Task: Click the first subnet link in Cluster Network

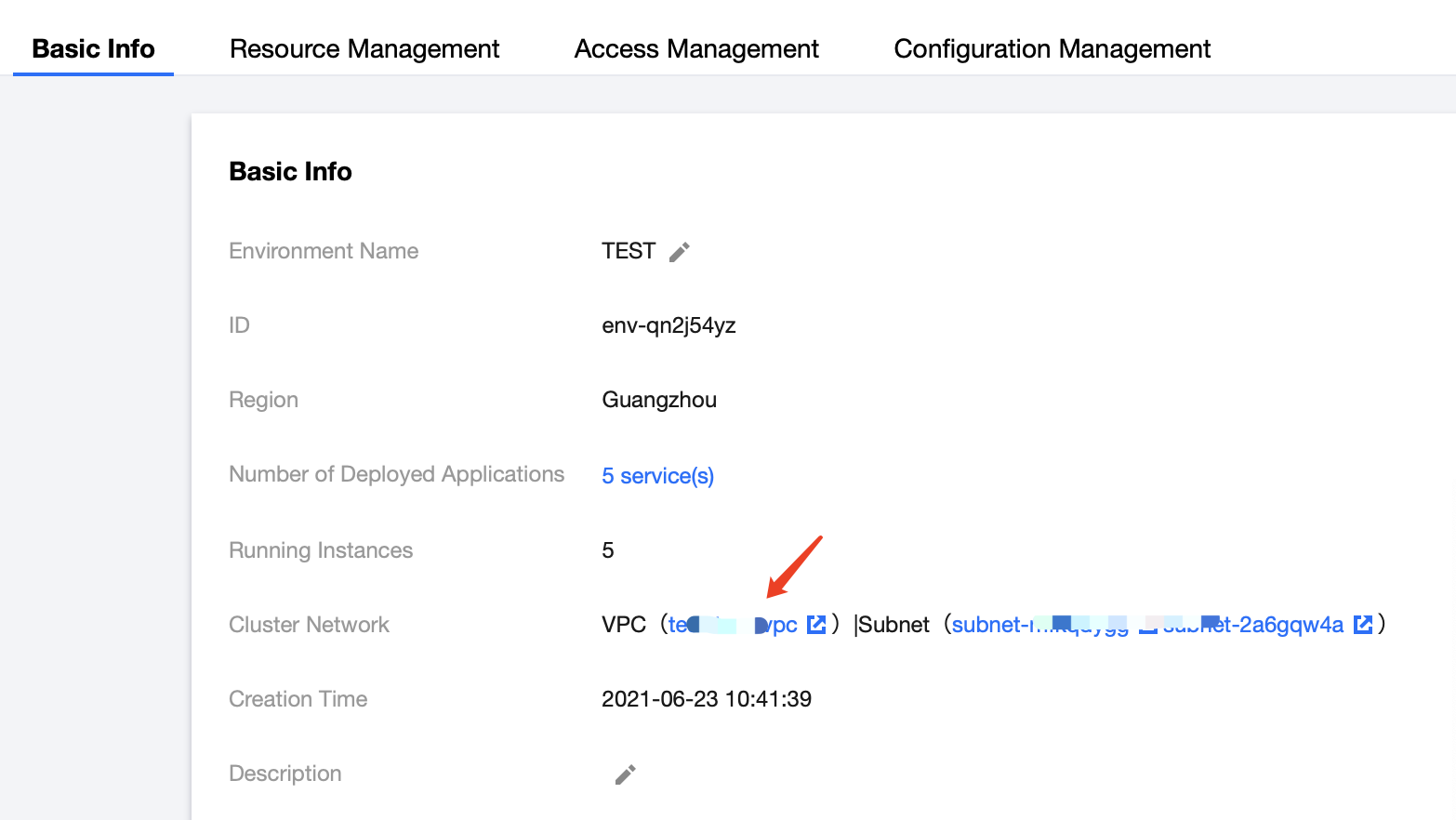Action: [1039, 625]
